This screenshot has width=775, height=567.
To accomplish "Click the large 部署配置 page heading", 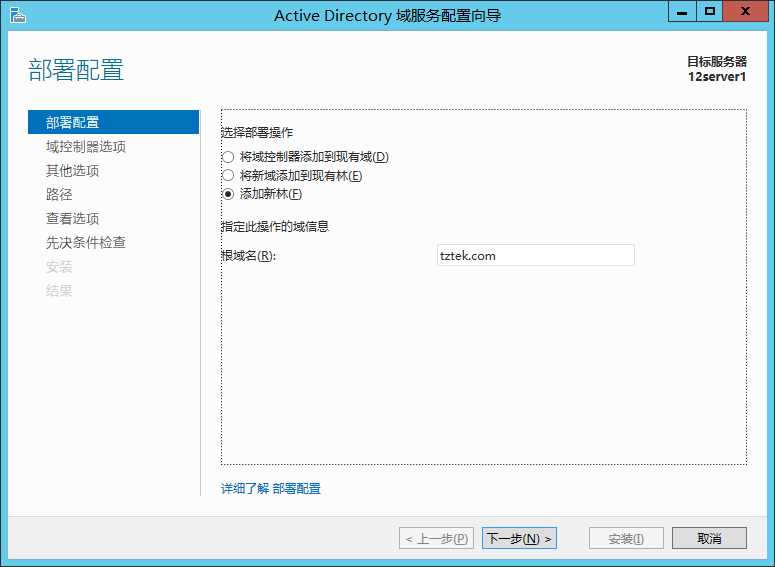I will 76,70.
